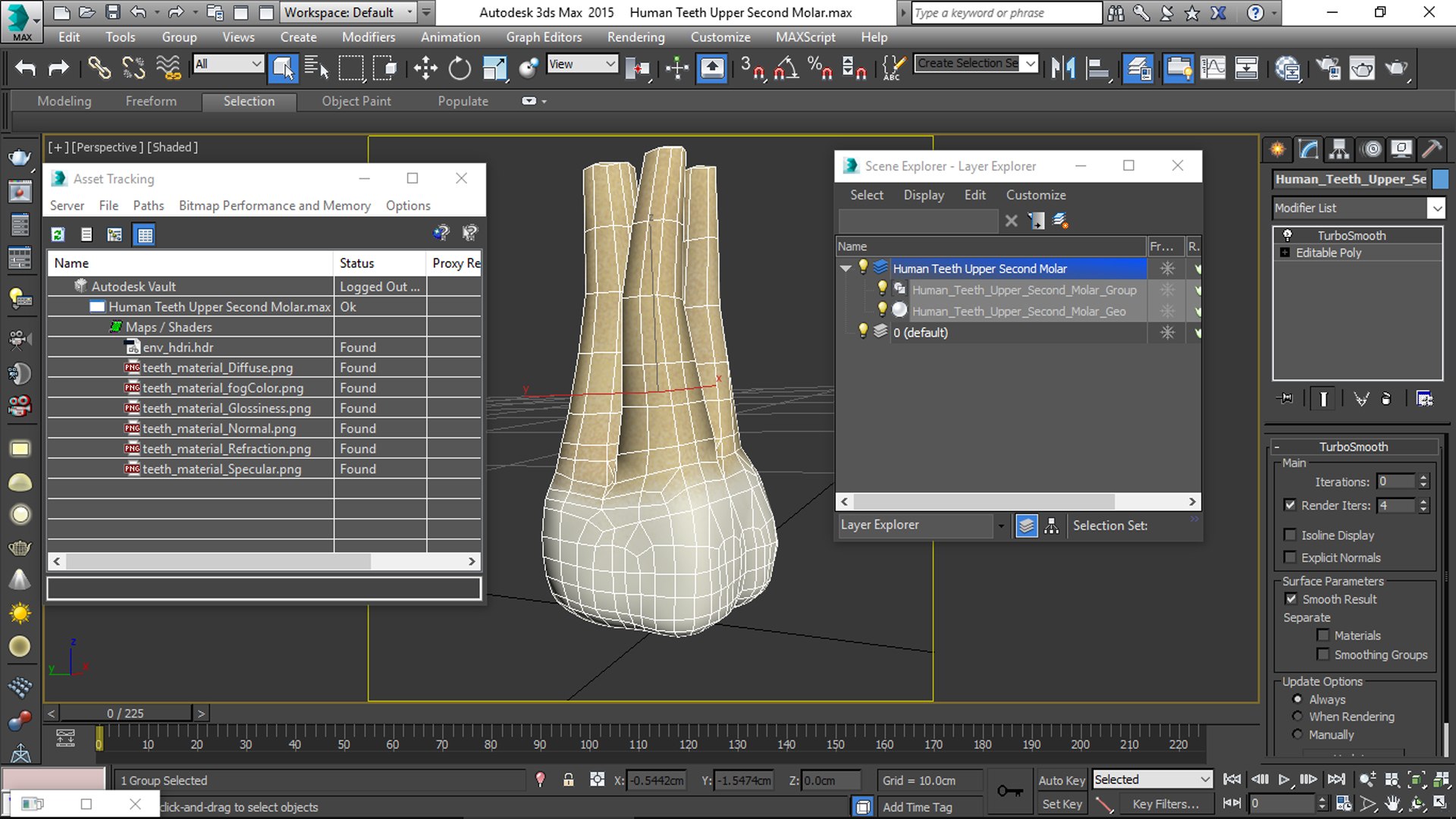Click the Select and Link chain icon

point(99,68)
